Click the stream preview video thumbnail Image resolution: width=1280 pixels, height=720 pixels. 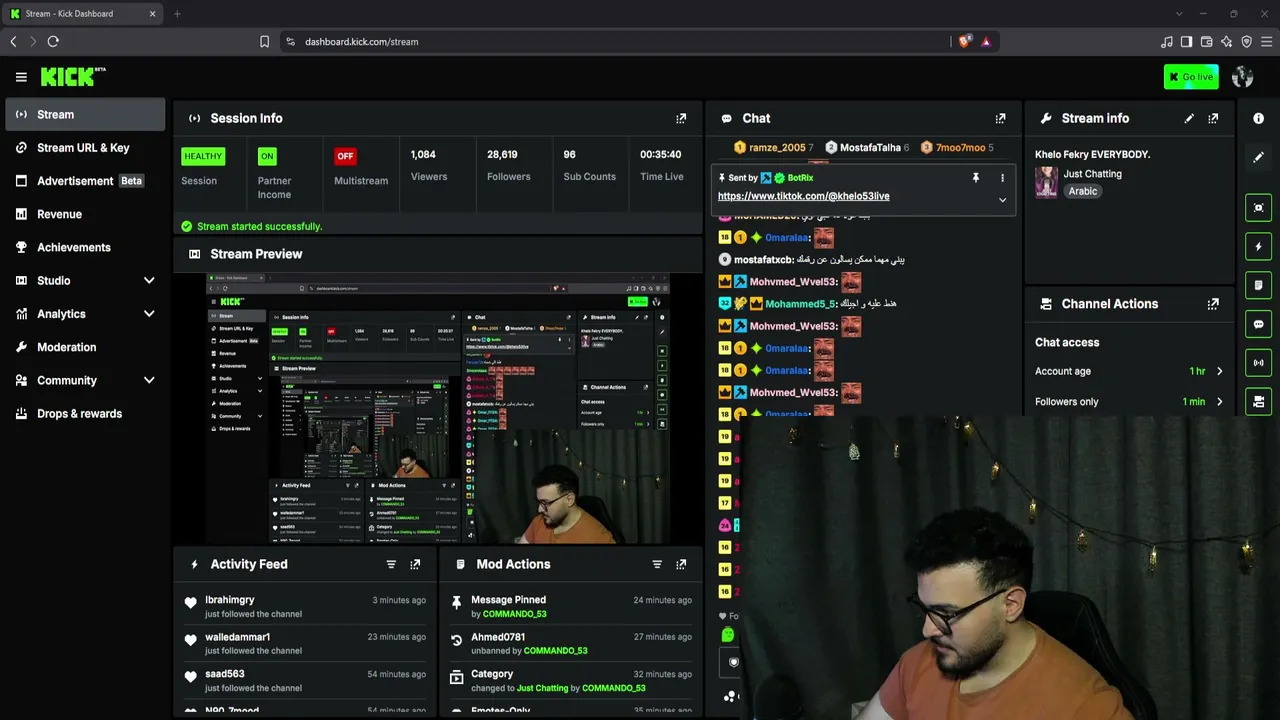coord(438,408)
